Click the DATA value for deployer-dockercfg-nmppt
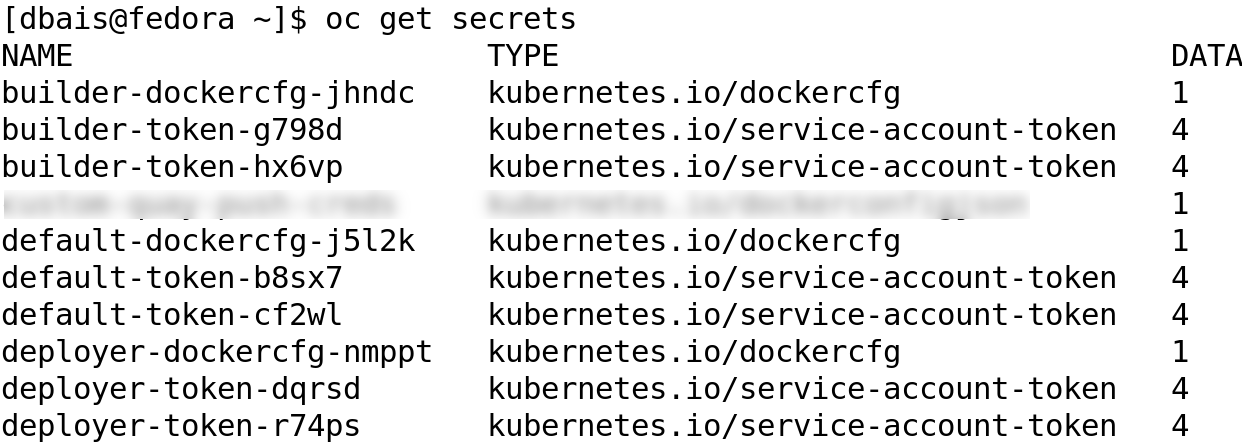Viewport: 1242px width, 444px height. coord(1180,352)
